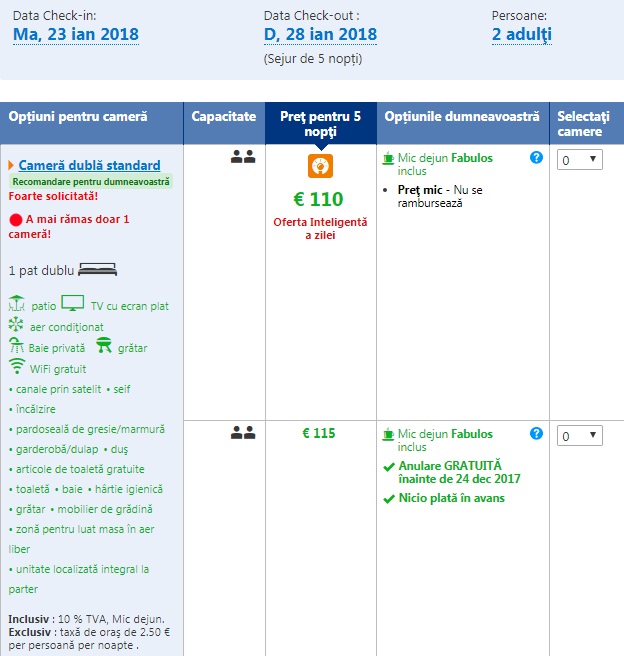Click the air conditioning snowflake icon
This screenshot has width=624, height=656.
pos(16,325)
